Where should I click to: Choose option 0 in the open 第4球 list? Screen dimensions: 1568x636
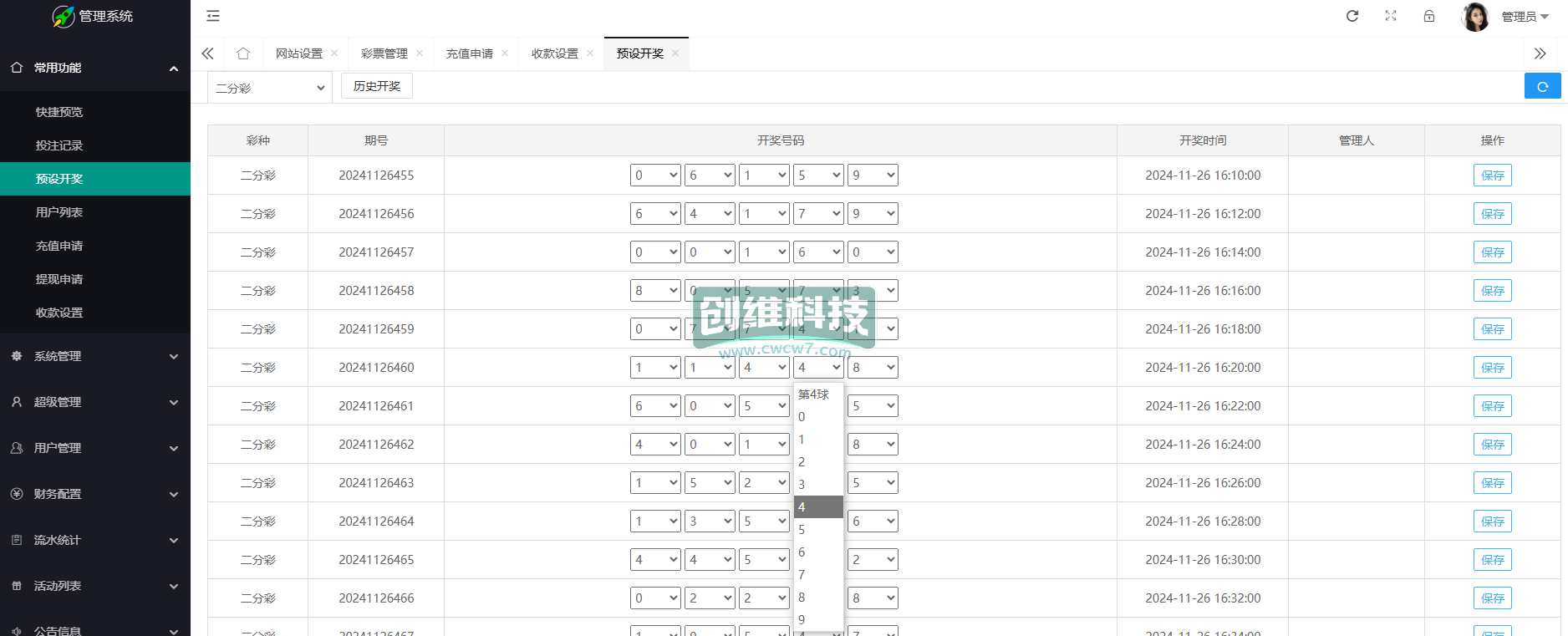[818, 417]
